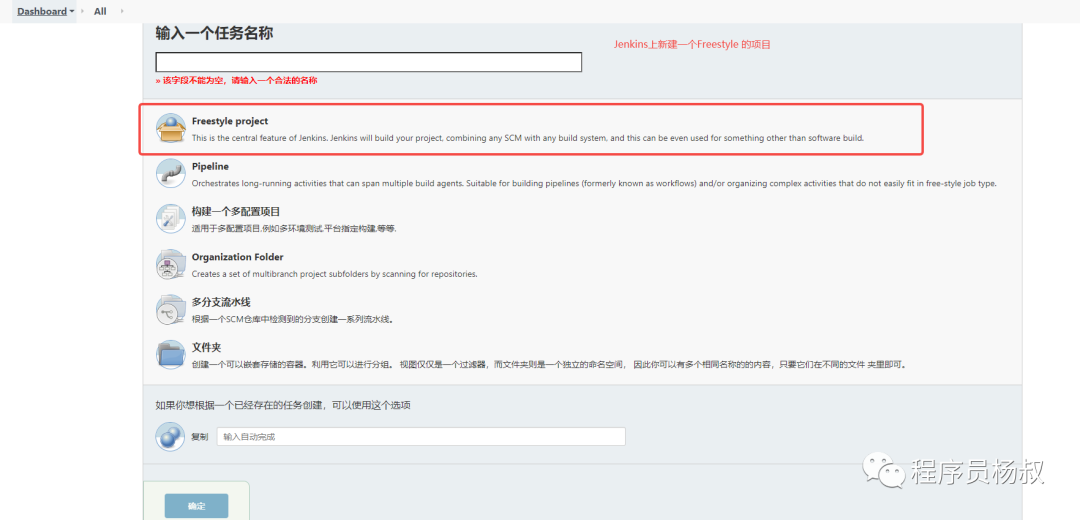The width and height of the screenshot is (1080, 520).
Task: Pick the 文件夹 title text
Action: pyautogui.click(x=206, y=348)
